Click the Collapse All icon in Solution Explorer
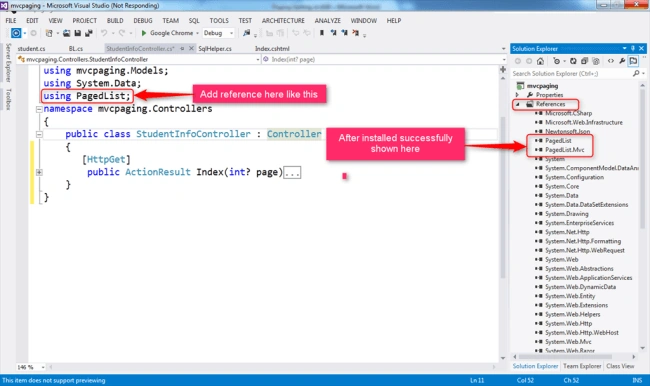Image resolution: width=650 pixels, height=386 pixels. 585,61
